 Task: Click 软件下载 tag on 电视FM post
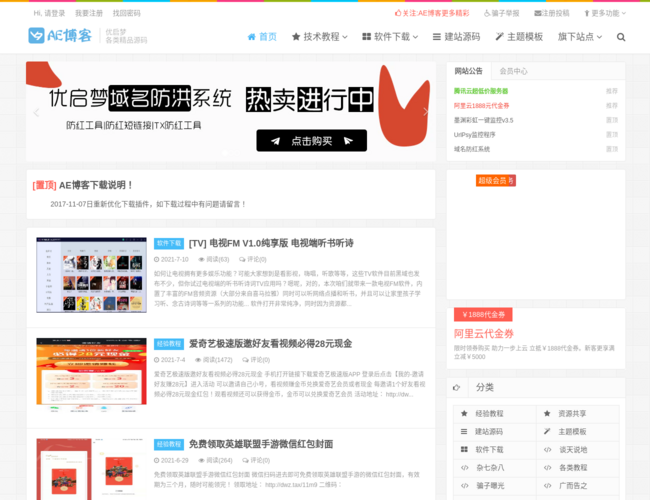pos(169,243)
